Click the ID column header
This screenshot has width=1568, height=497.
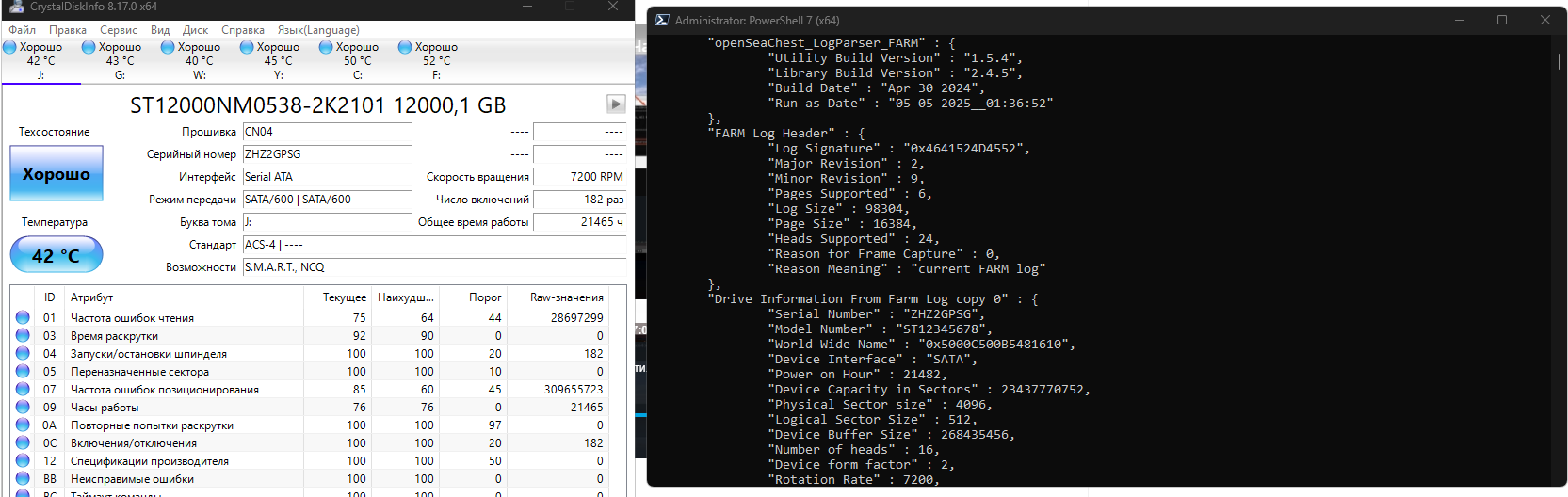click(50, 297)
